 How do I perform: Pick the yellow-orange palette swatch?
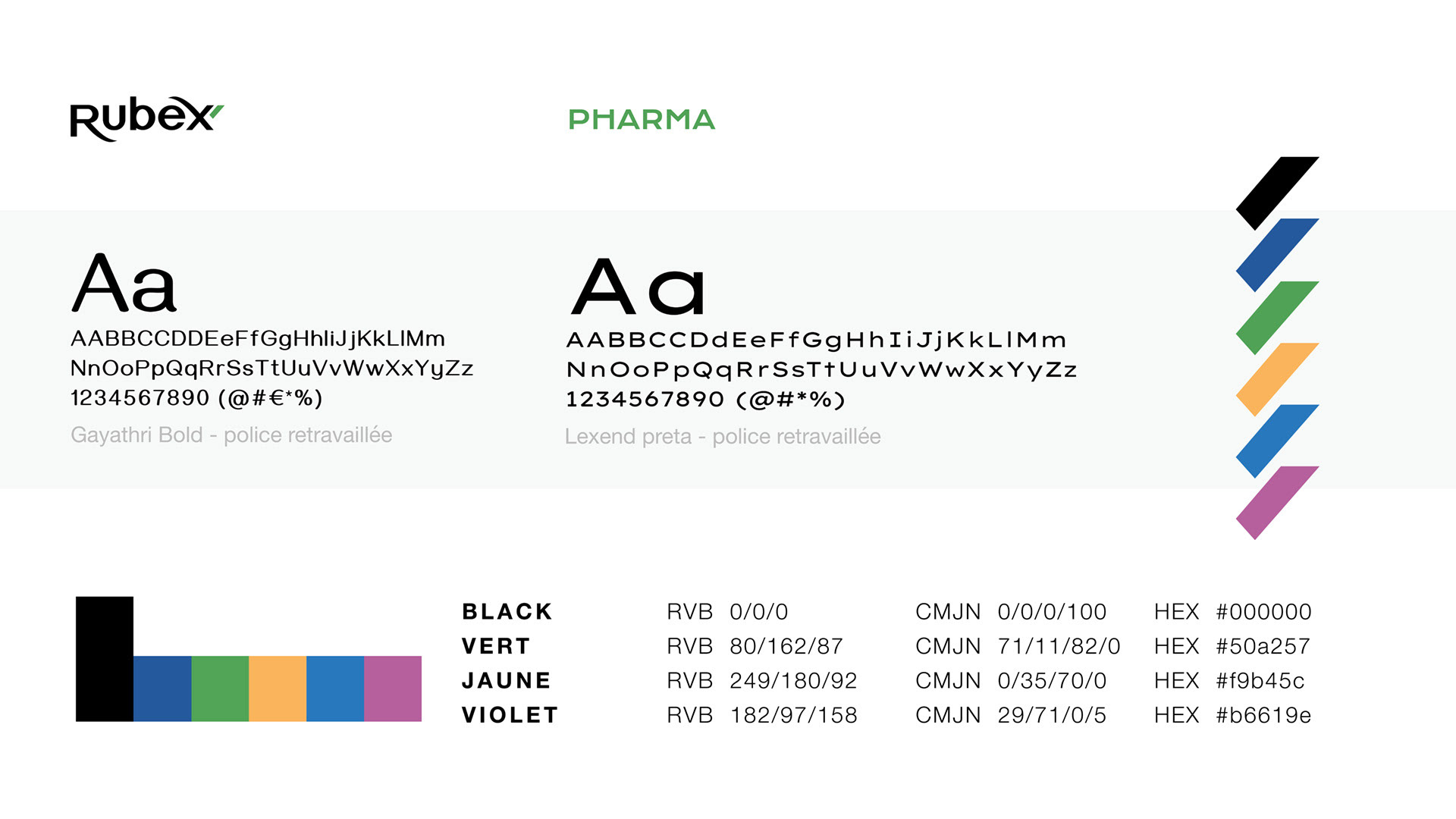point(278,689)
